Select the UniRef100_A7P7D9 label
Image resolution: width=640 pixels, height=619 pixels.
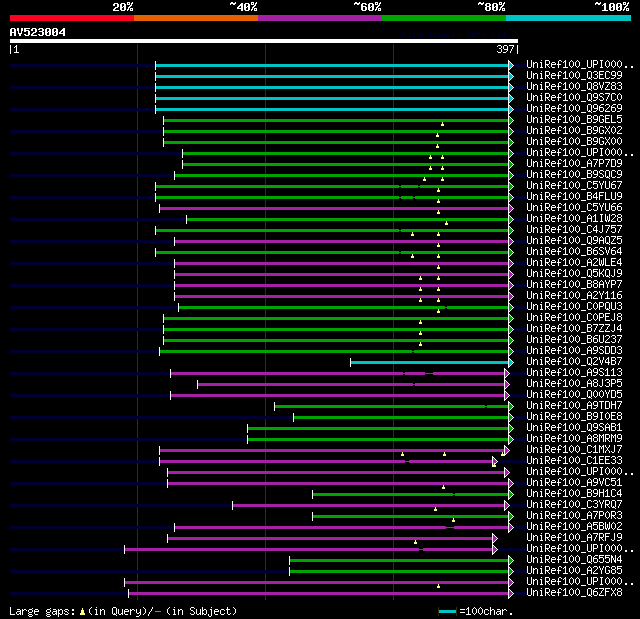574,164
